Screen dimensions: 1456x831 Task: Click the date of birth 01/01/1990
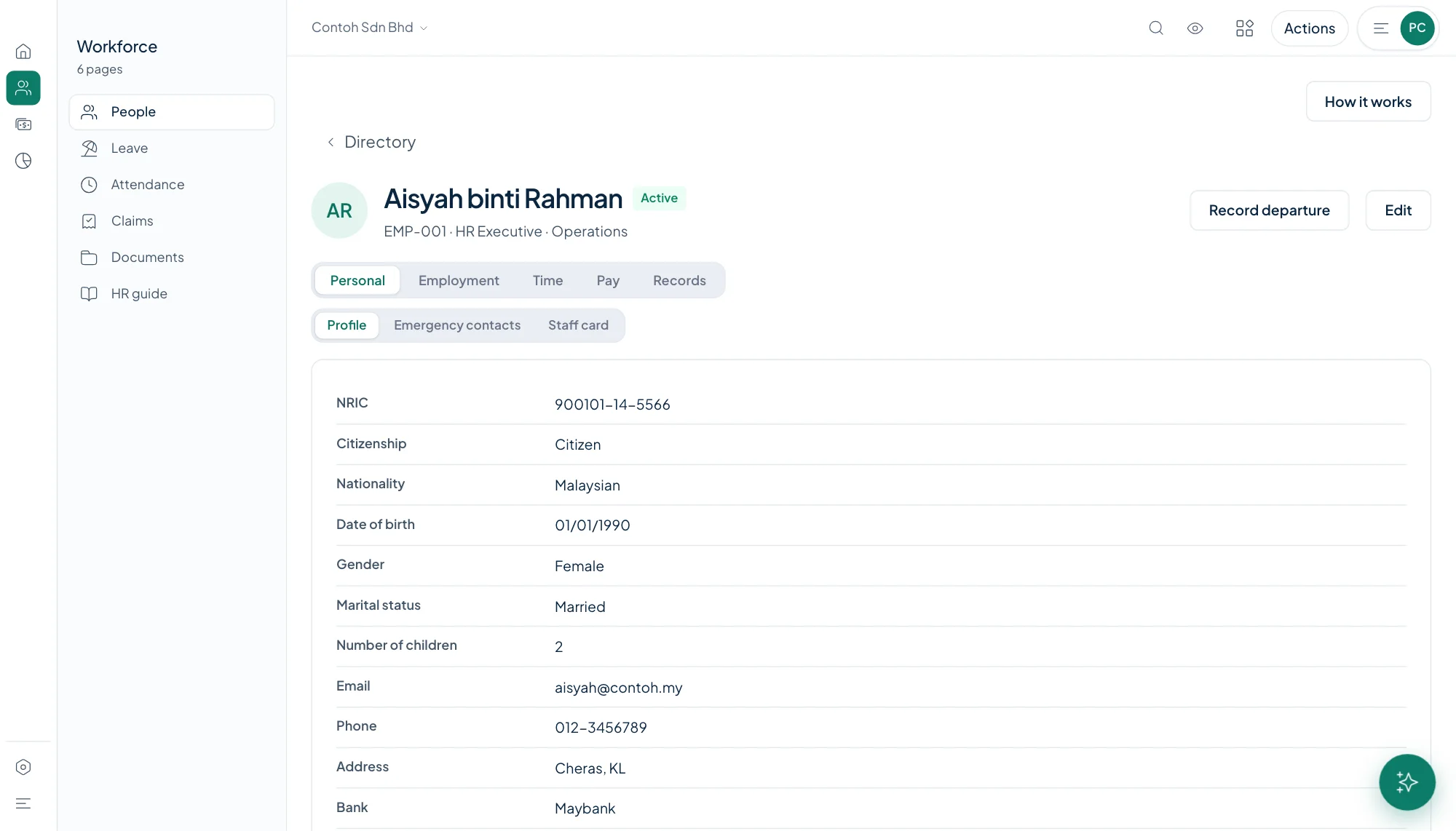(x=592, y=525)
